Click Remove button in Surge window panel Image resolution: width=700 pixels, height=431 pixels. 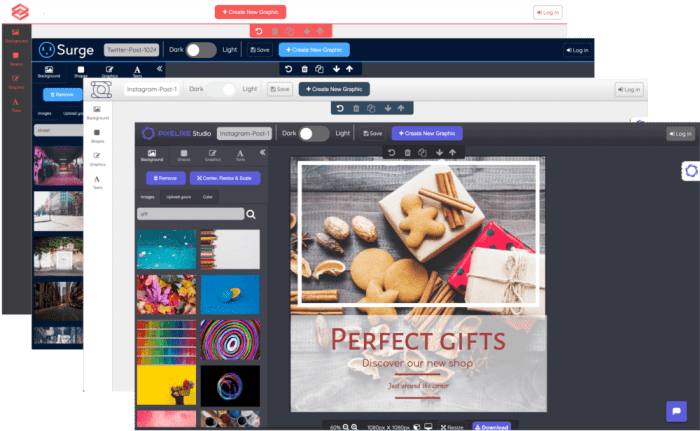(62, 95)
